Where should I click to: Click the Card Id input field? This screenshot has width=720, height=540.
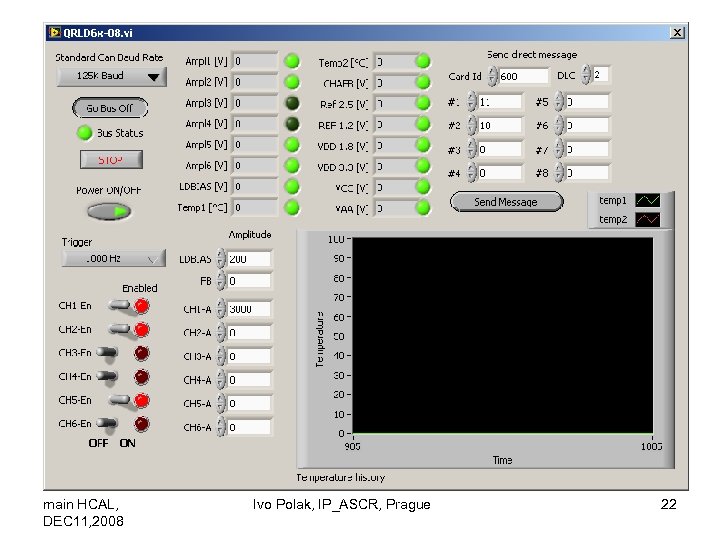pos(523,76)
